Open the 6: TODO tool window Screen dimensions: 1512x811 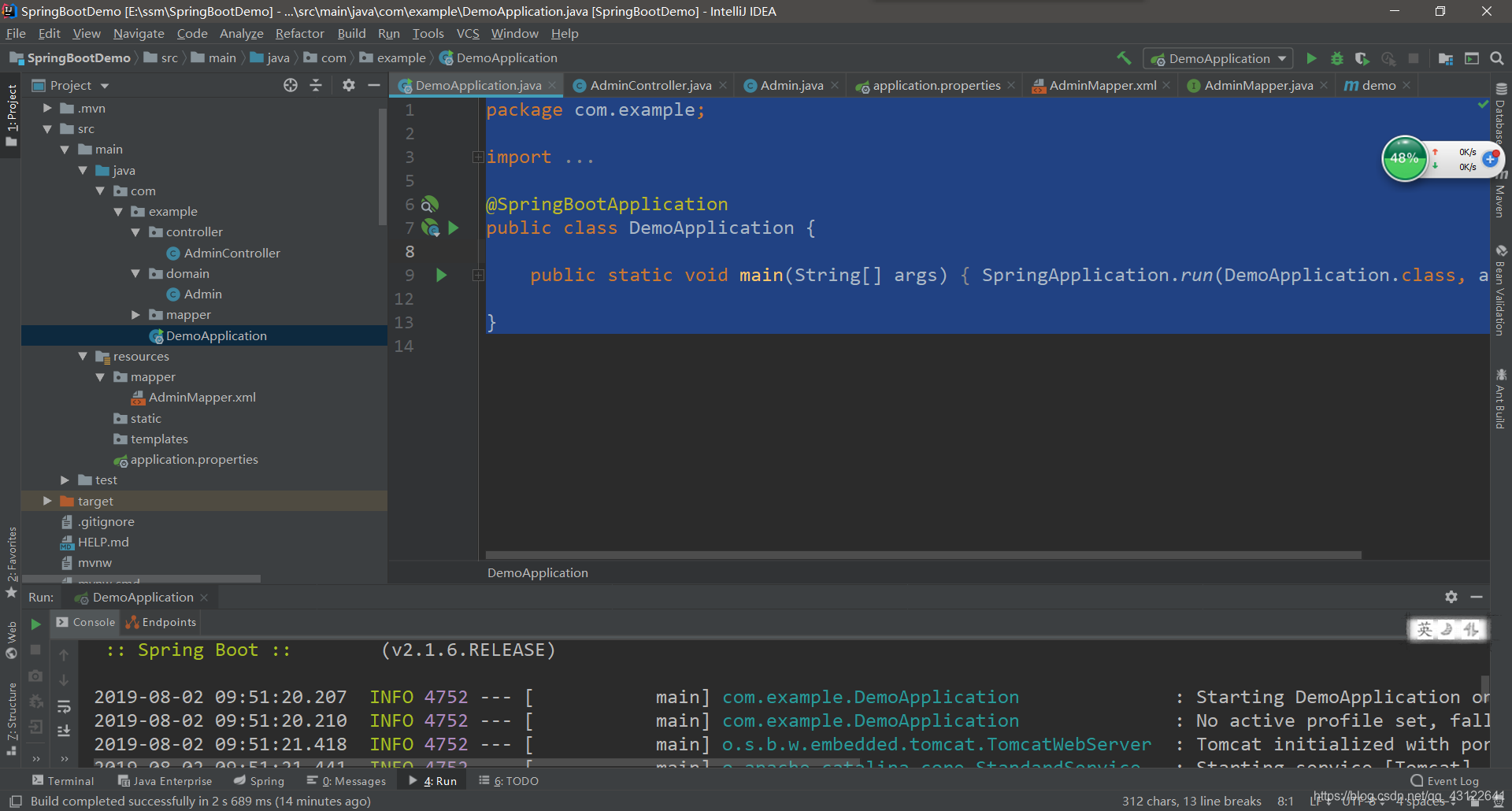509,781
